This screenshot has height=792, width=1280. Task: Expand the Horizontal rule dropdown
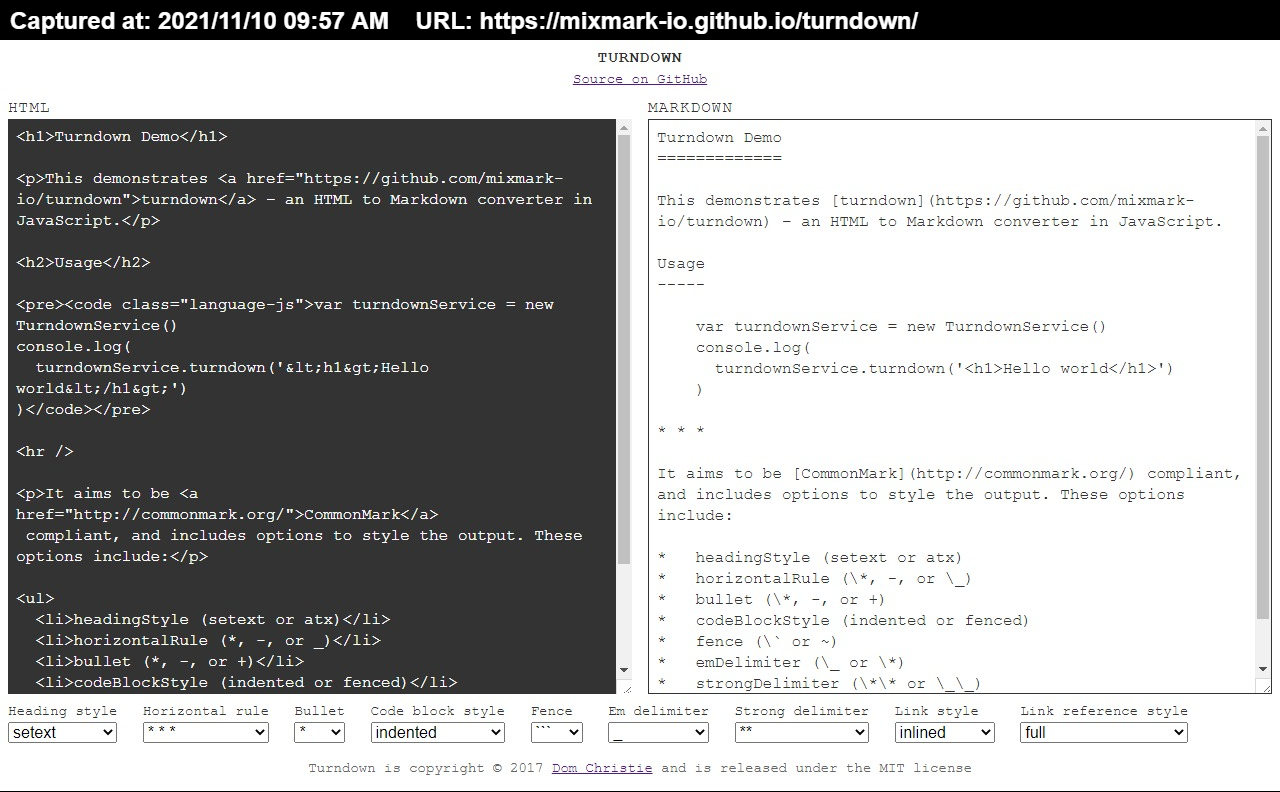tap(206, 732)
